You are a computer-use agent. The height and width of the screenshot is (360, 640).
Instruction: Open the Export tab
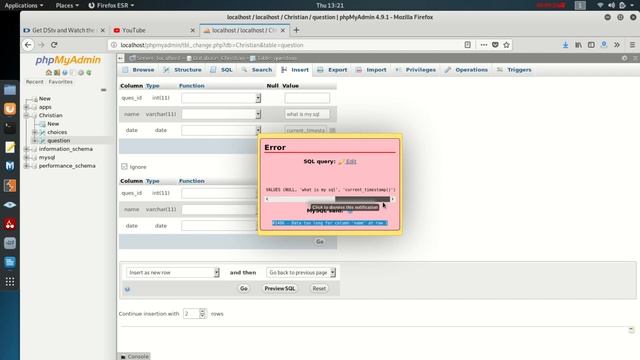pos(332,70)
